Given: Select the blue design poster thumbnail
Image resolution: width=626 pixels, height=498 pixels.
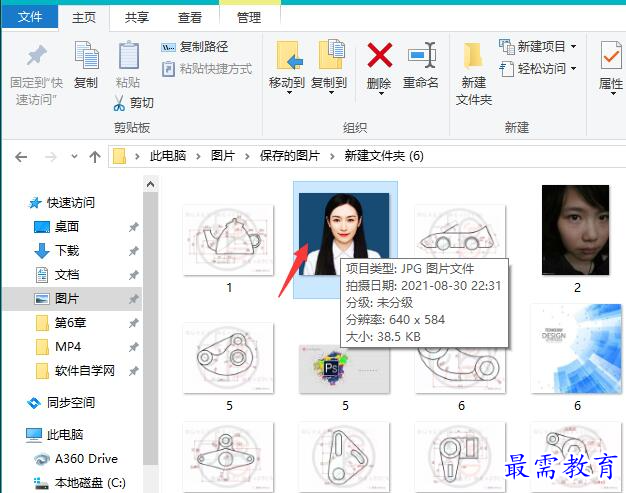Looking at the screenshot, I should click(576, 349).
